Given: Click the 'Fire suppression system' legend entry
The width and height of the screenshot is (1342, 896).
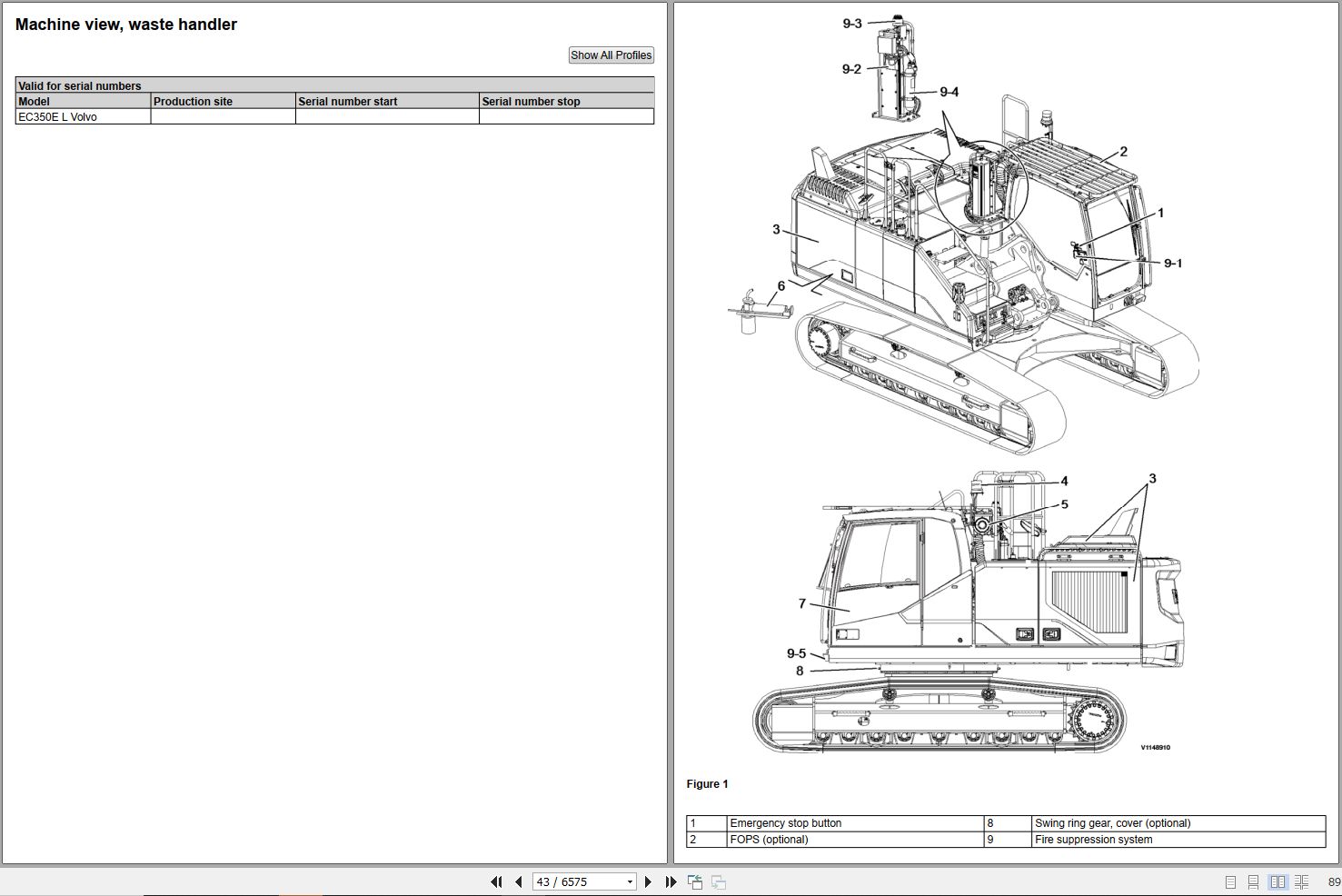Looking at the screenshot, I should point(1093,840).
